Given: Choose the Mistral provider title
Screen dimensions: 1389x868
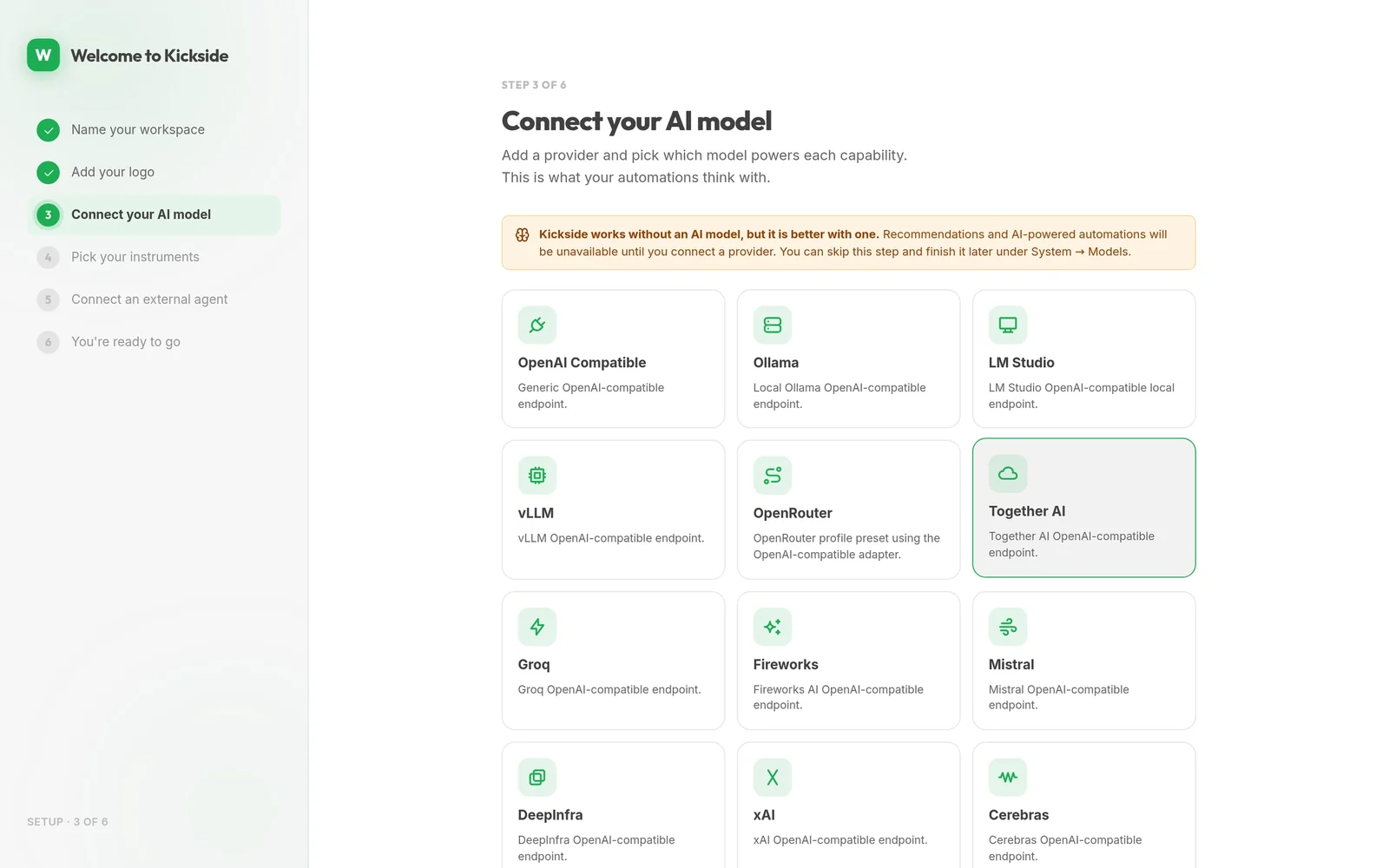Looking at the screenshot, I should (1011, 665).
